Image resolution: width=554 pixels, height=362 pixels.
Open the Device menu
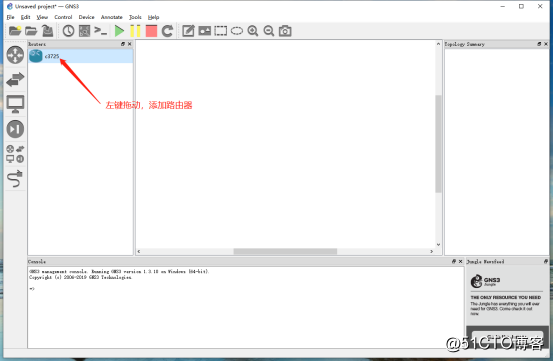(x=87, y=17)
